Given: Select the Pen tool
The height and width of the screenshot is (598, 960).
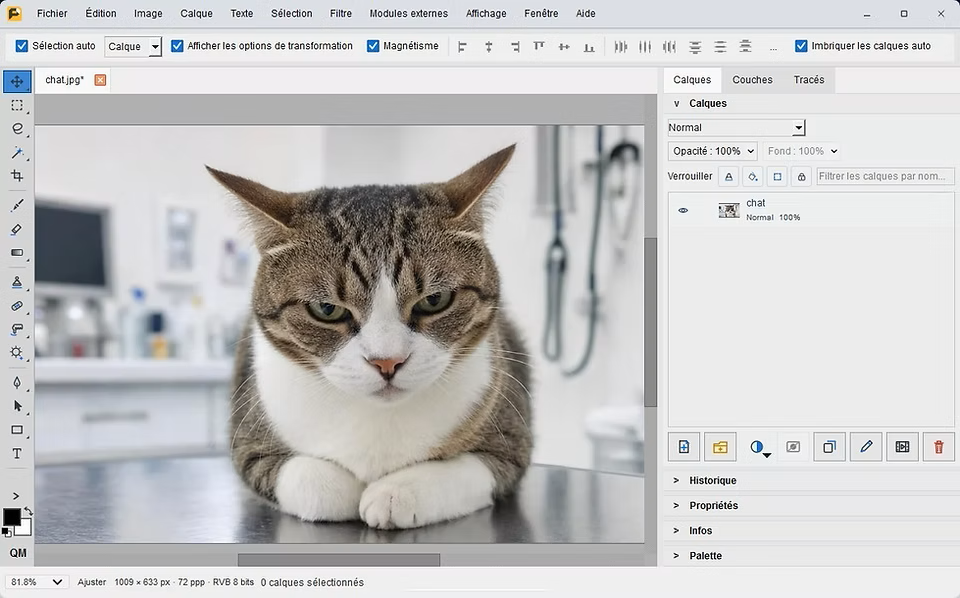Looking at the screenshot, I should tap(17, 383).
